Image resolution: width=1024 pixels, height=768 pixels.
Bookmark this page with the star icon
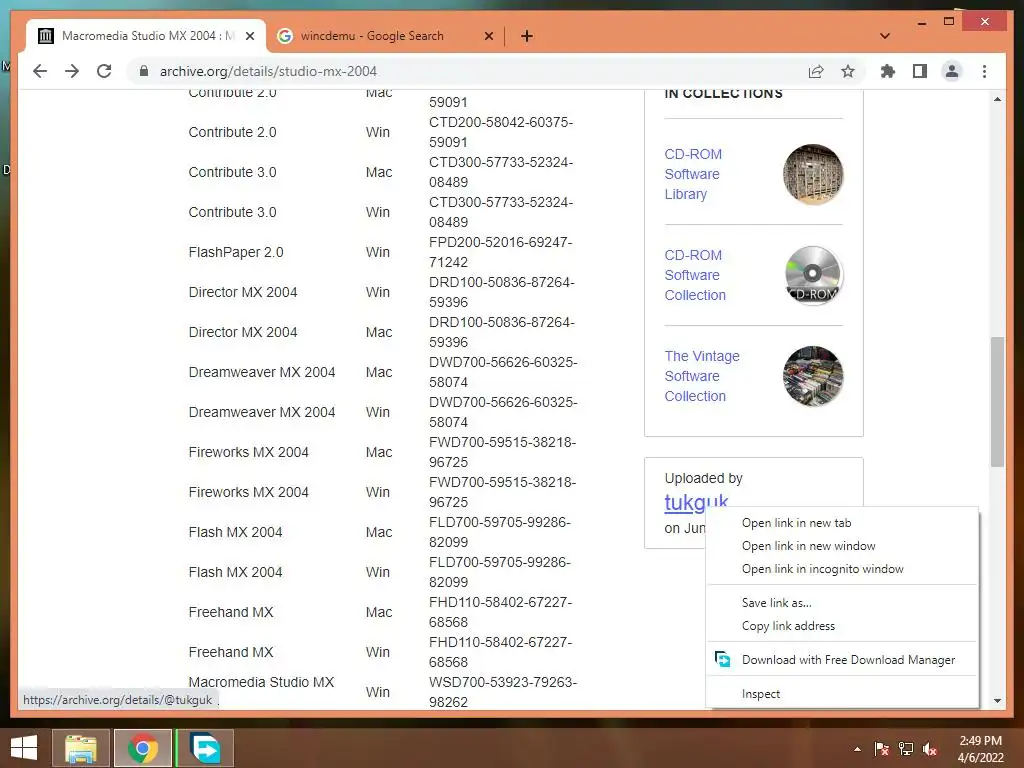[848, 71]
